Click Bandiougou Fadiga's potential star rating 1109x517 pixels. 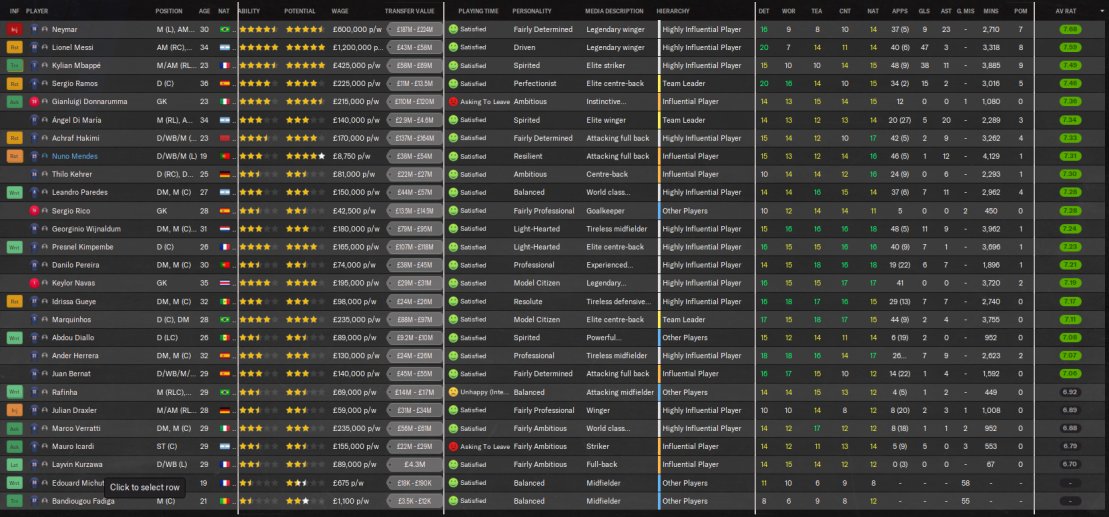298,501
